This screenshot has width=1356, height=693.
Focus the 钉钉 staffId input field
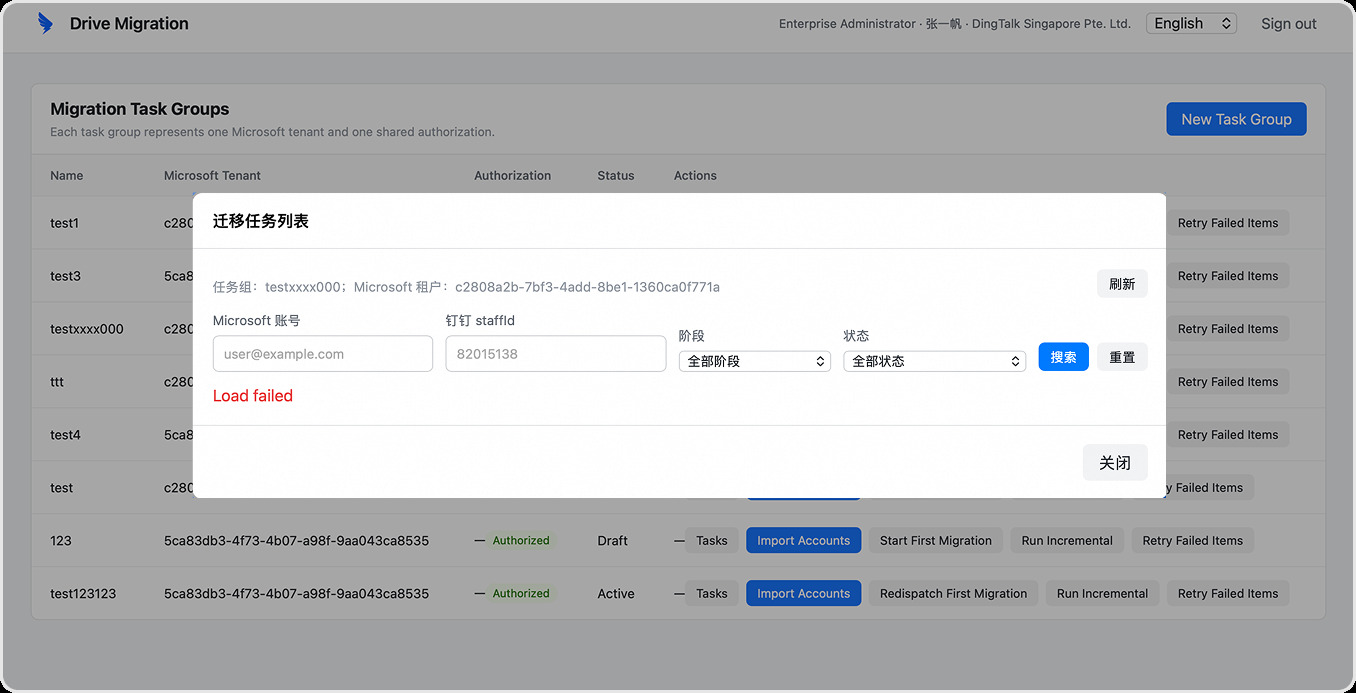click(x=556, y=354)
